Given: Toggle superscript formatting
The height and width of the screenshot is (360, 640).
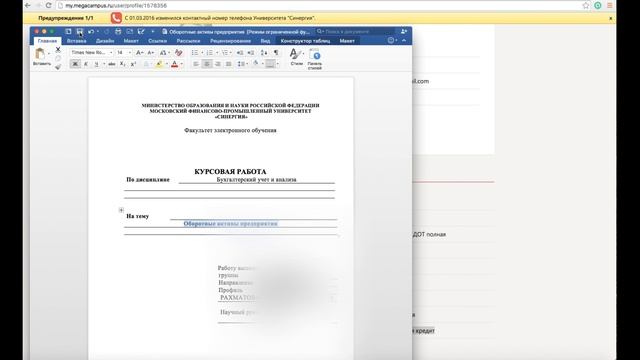Looking at the screenshot, I should 133,64.
